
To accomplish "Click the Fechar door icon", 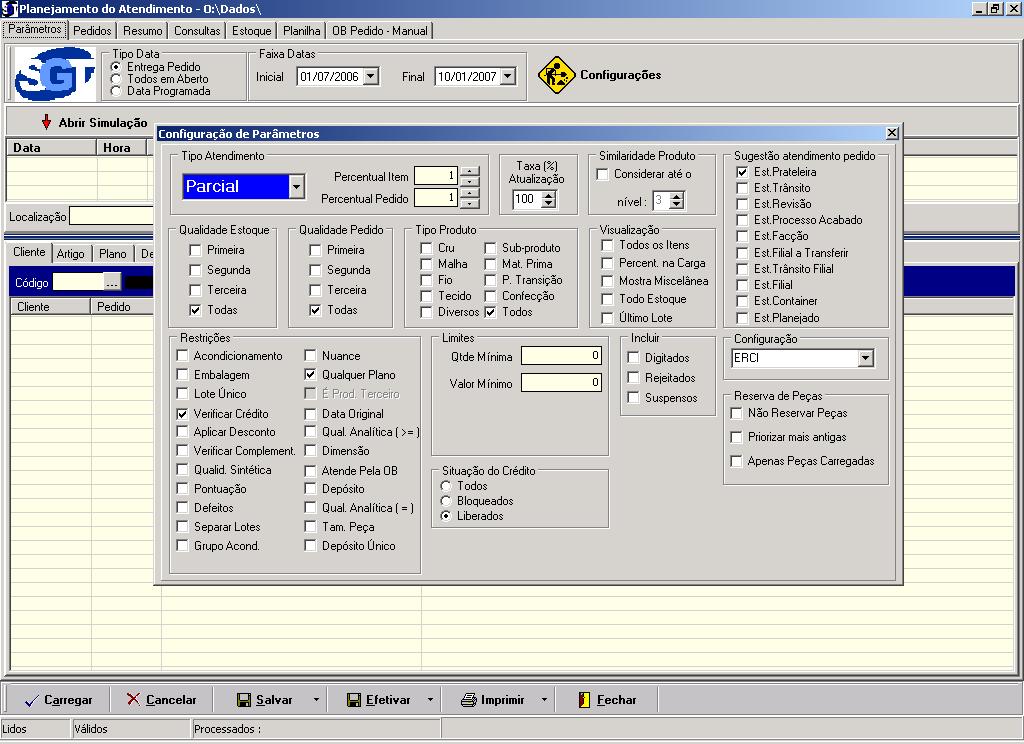I will [584, 700].
